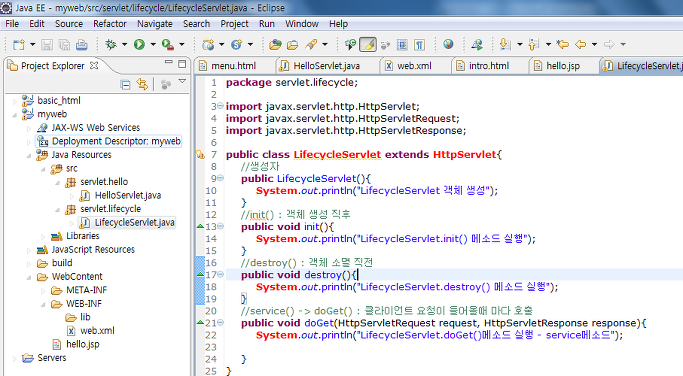
Task: Click the Print toolbar icon
Action: (81, 44)
